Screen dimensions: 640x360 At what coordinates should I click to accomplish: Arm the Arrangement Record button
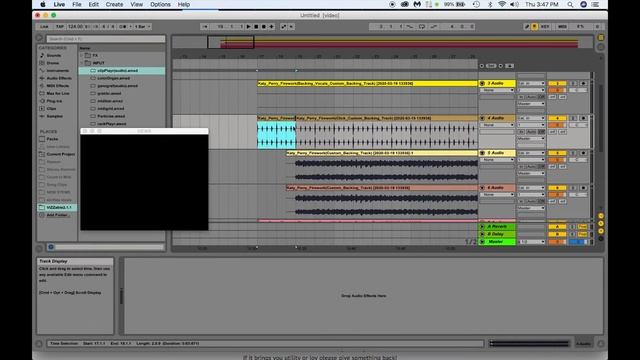coord(264,27)
